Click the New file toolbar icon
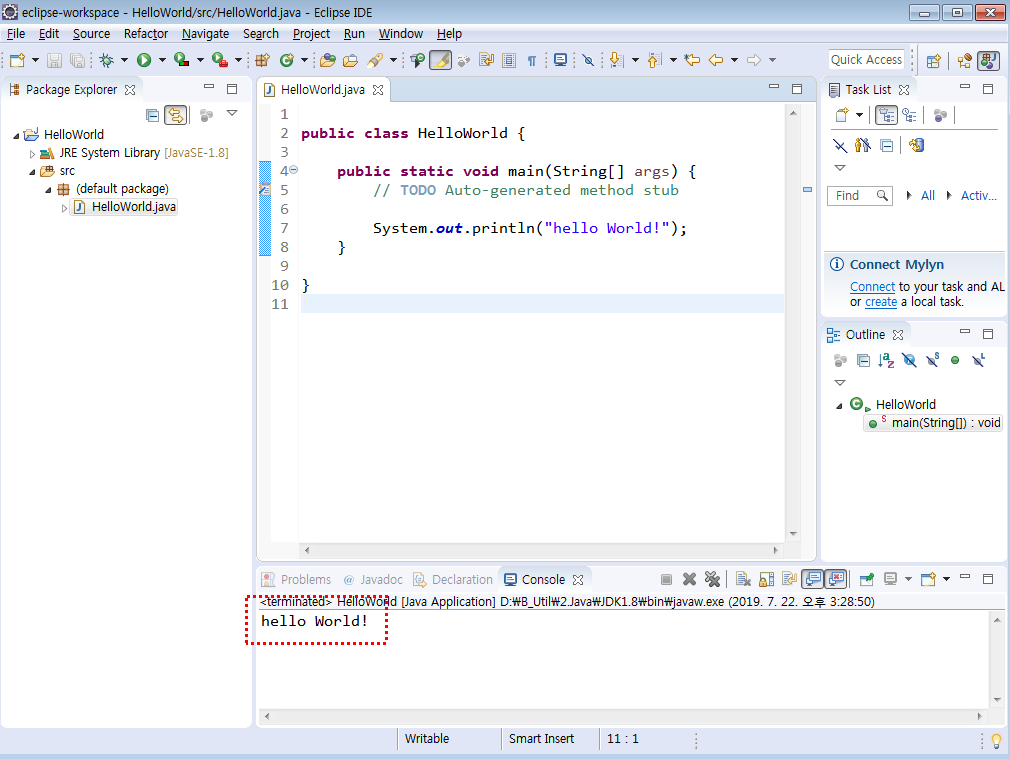 point(17,60)
